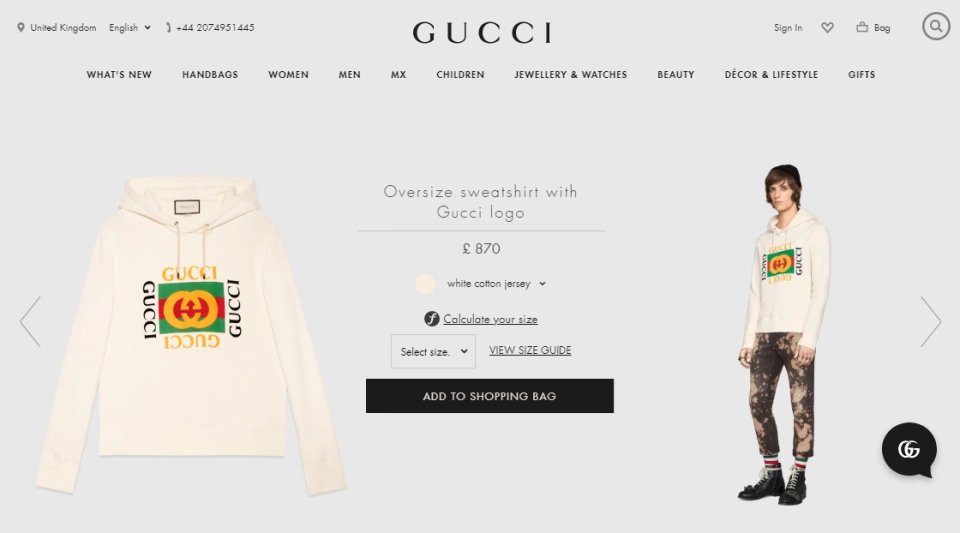The width and height of the screenshot is (960, 533).
Task: Open the shopping Bag icon
Action: [862, 27]
